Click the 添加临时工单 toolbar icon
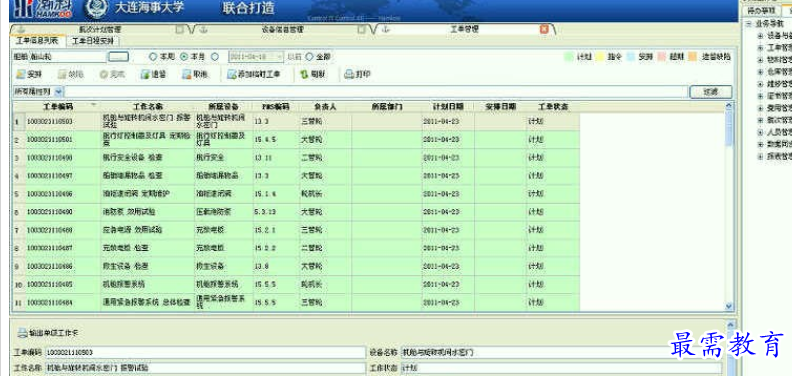 point(231,74)
